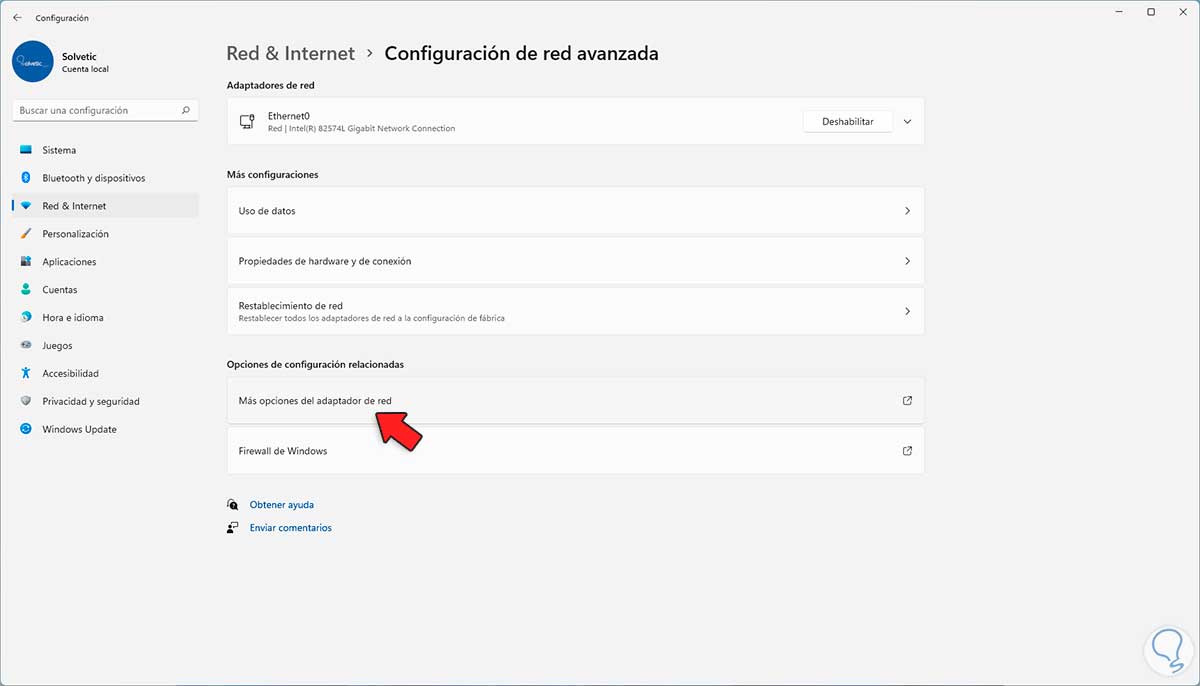Select the Aplicaciones icon in sidebar
This screenshot has height=686, width=1200.
[x=26, y=262]
